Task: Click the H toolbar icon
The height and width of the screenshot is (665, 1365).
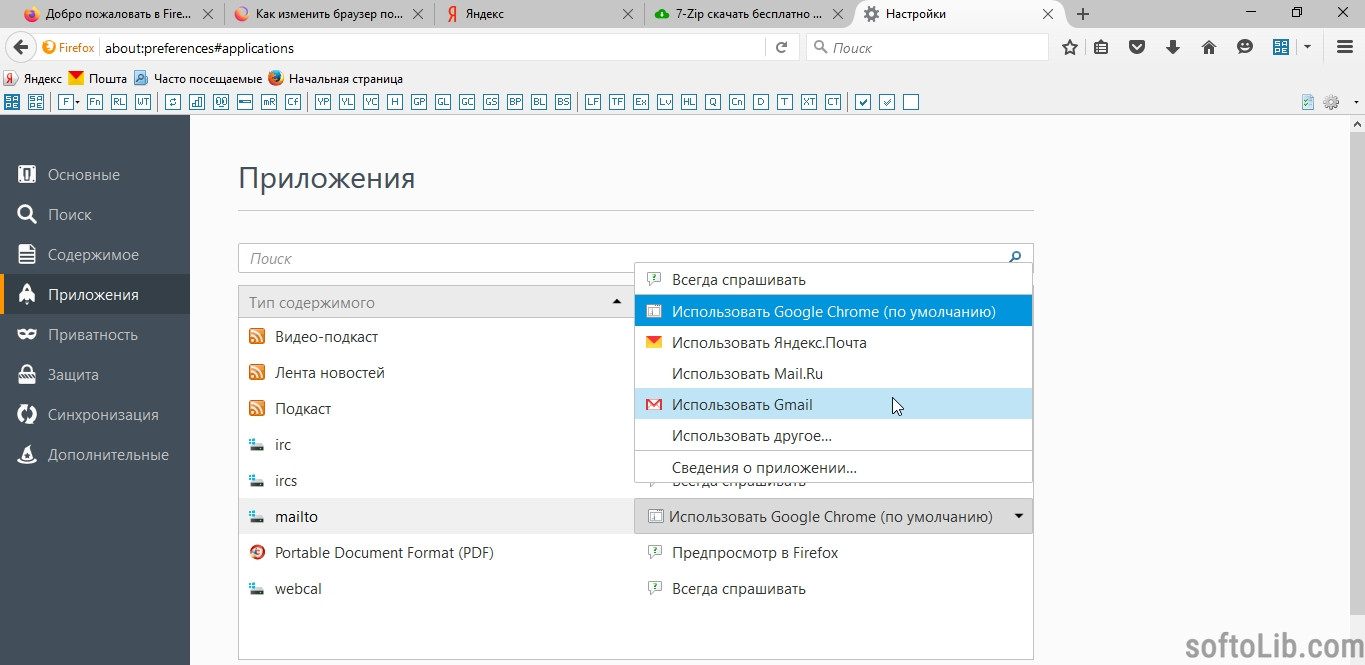Action: pos(395,102)
